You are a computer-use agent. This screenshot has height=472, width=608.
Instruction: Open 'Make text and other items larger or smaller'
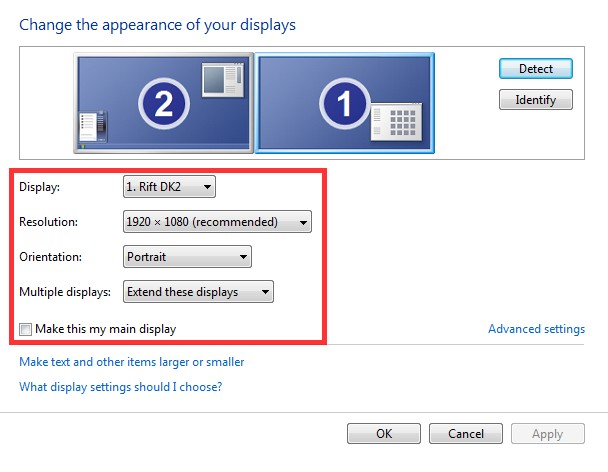[132, 362]
